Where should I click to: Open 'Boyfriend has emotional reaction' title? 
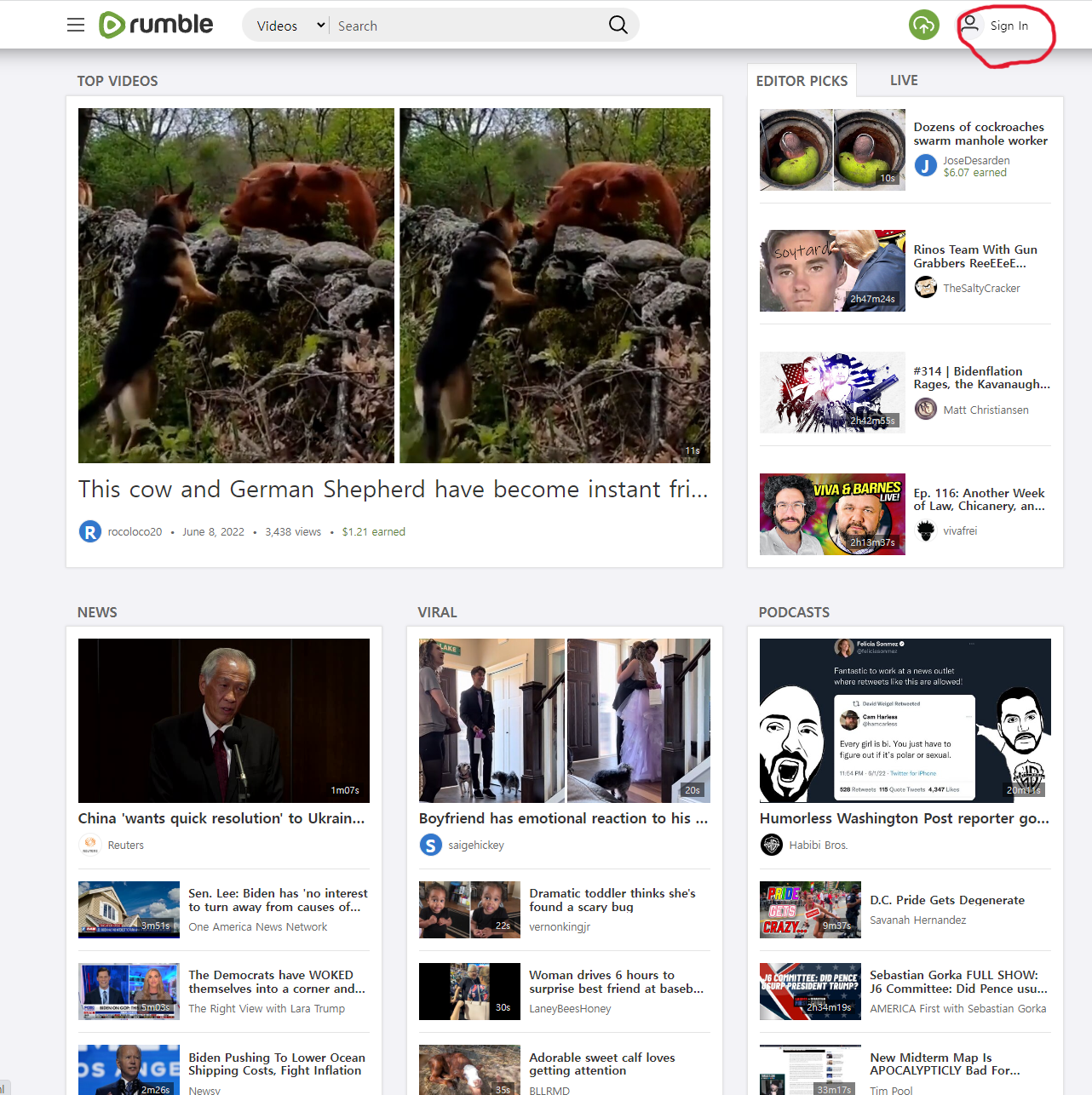(563, 818)
